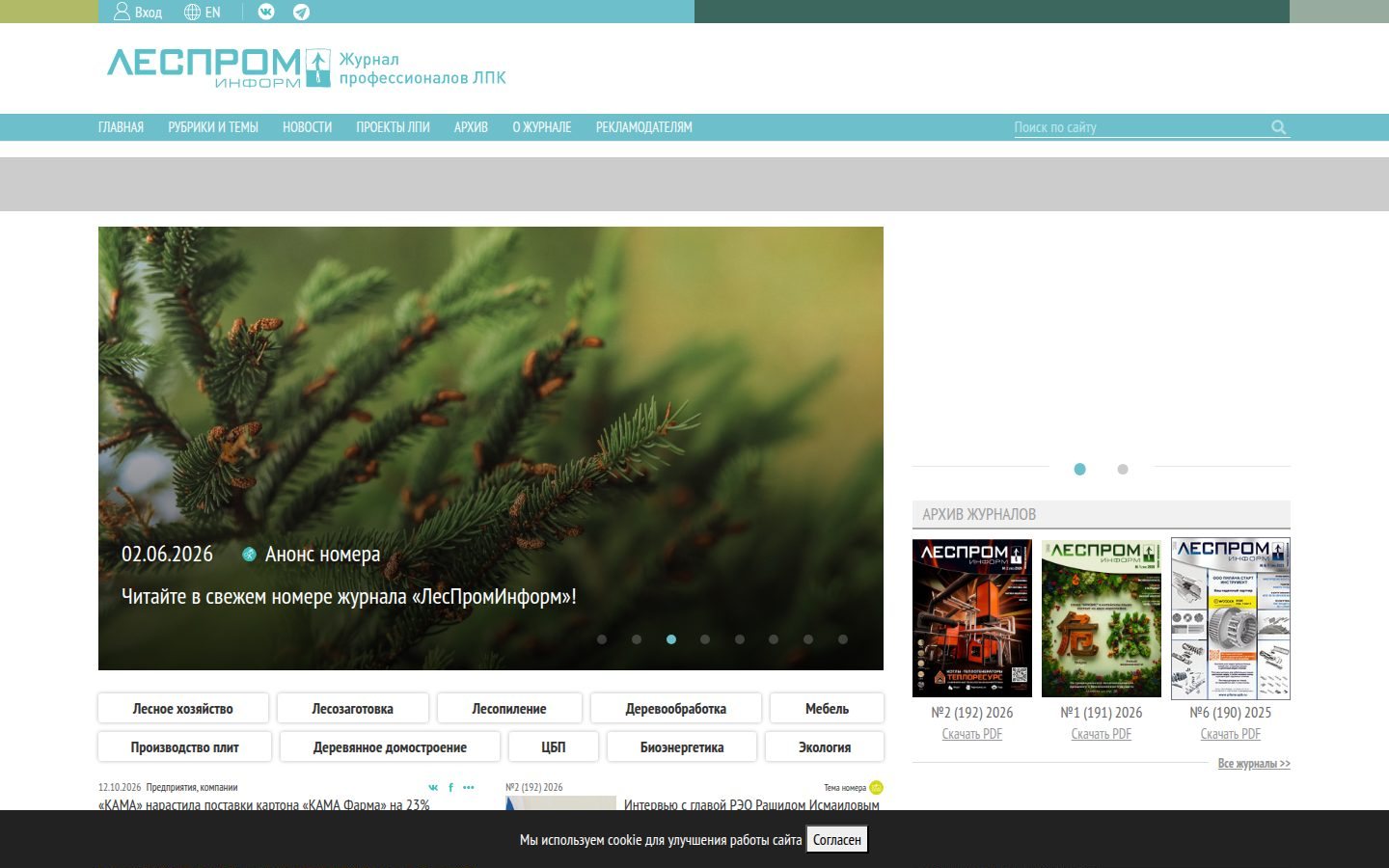
Task: Open headline Читайте в свежем номере журнала
Action: [x=349, y=597]
